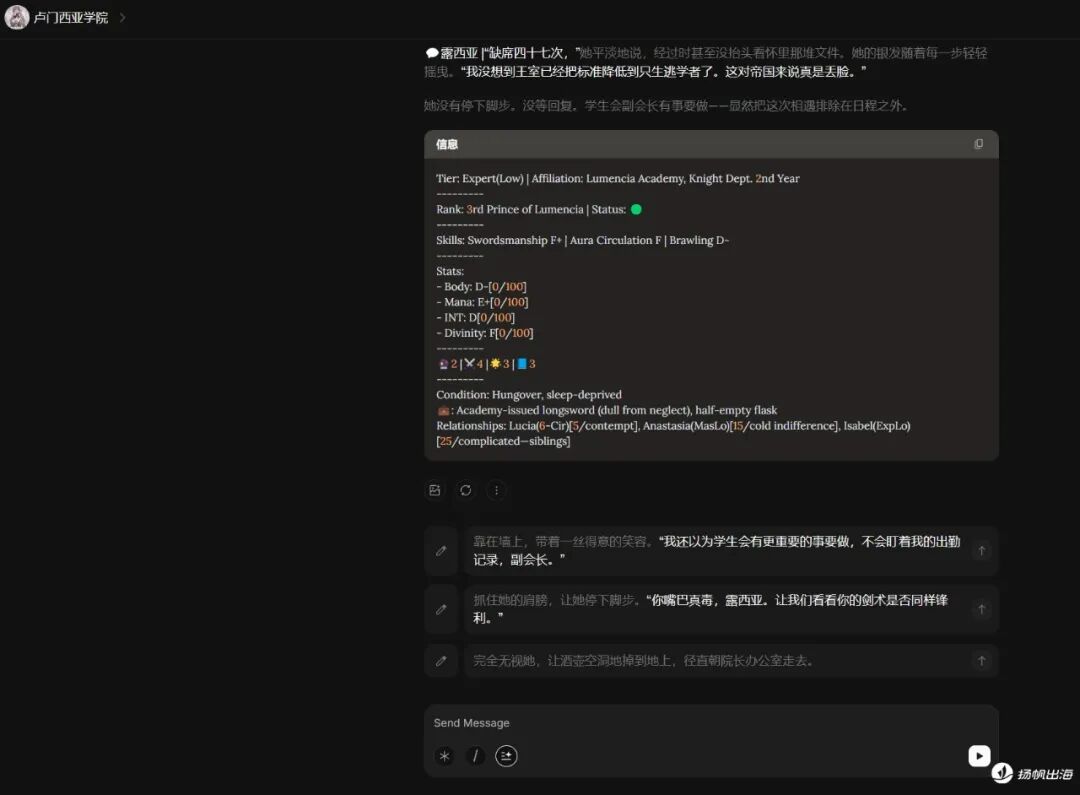Click the Skills: Swordsmanship F+ line

(x=582, y=240)
